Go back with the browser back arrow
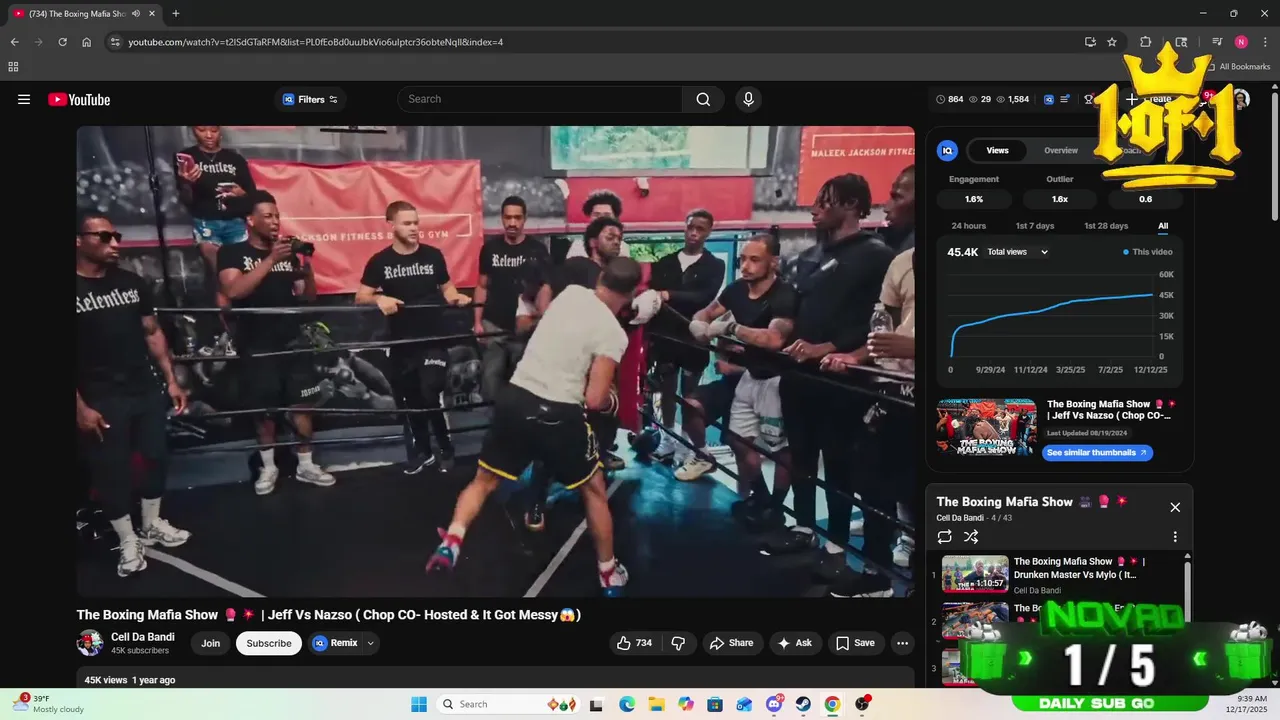Viewport: 1280px width, 720px height. (x=14, y=42)
